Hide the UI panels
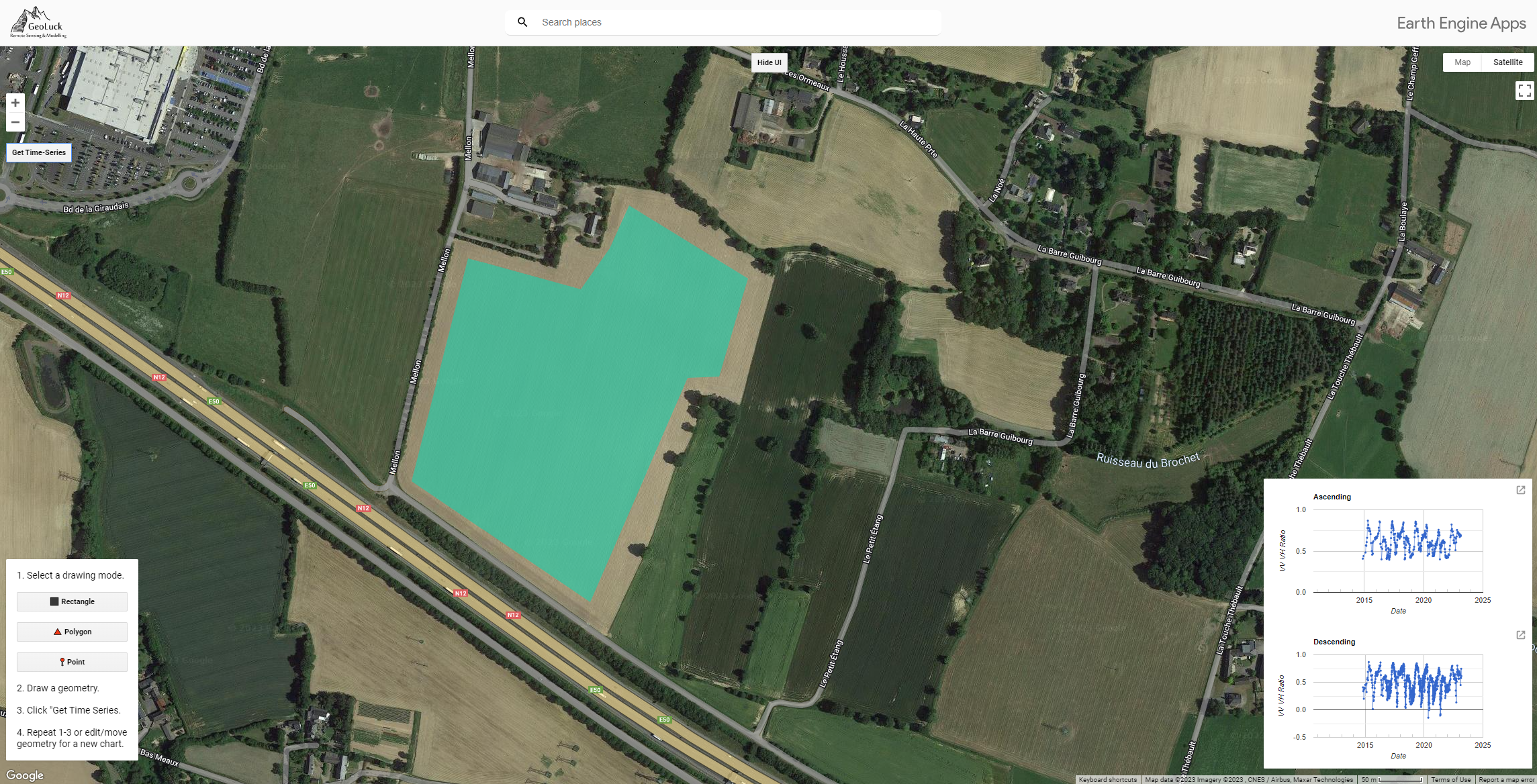The width and height of the screenshot is (1537, 784). click(x=769, y=62)
